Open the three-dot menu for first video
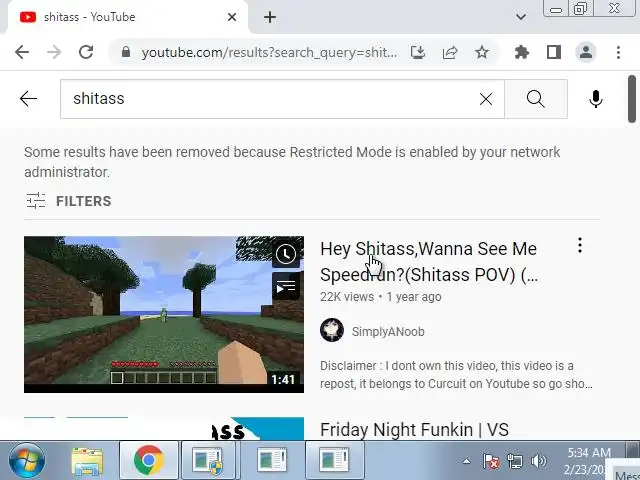This screenshot has height=480, width=640. click(x=580, y=245)
